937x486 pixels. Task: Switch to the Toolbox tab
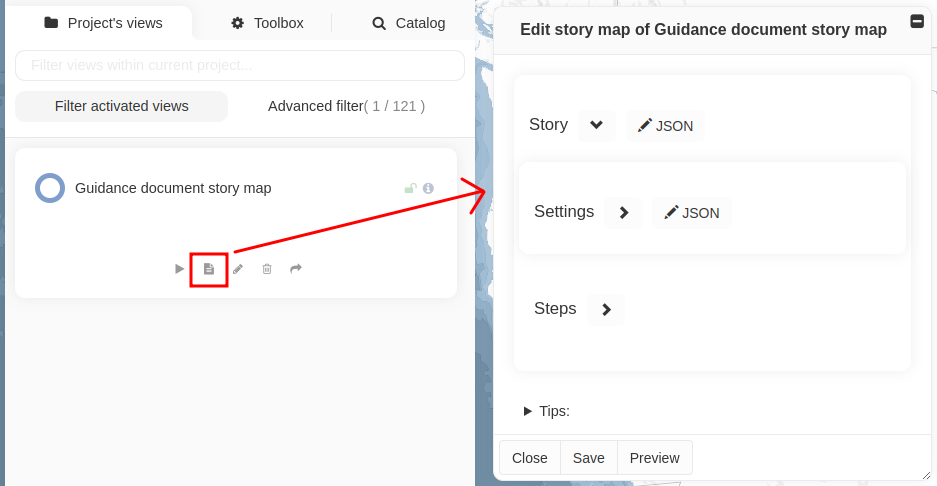[267, 22]
